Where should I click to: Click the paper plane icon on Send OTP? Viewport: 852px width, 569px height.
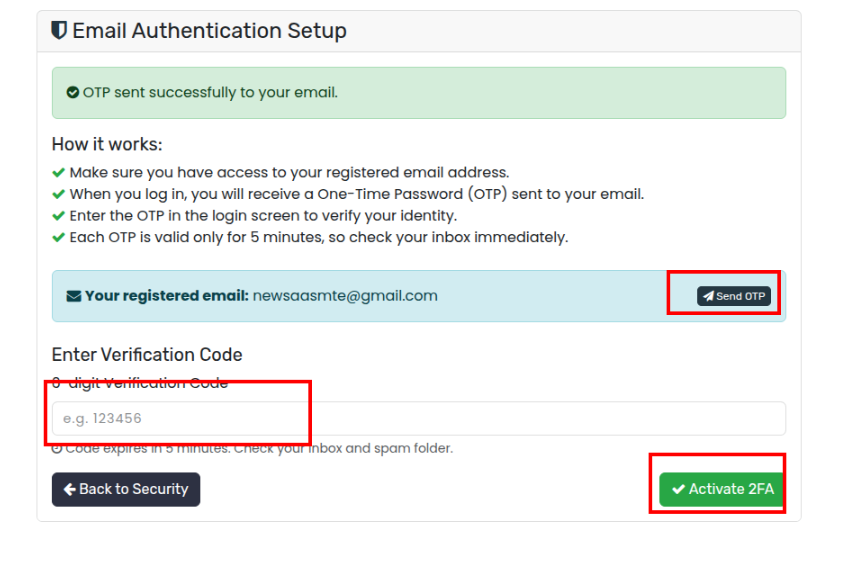708,297
